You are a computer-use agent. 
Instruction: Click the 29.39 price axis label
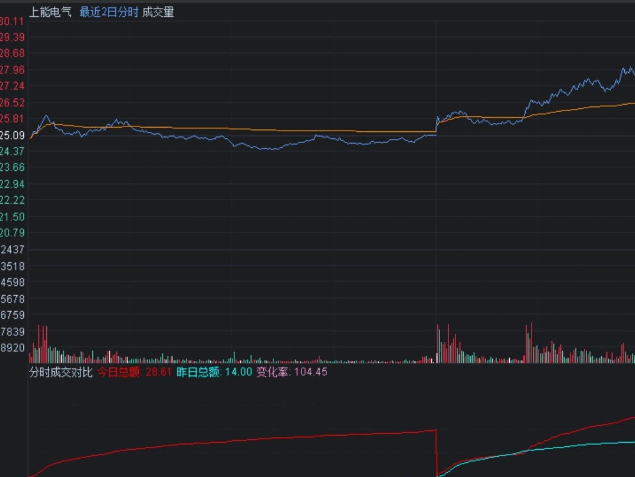[x=12, y=37]
